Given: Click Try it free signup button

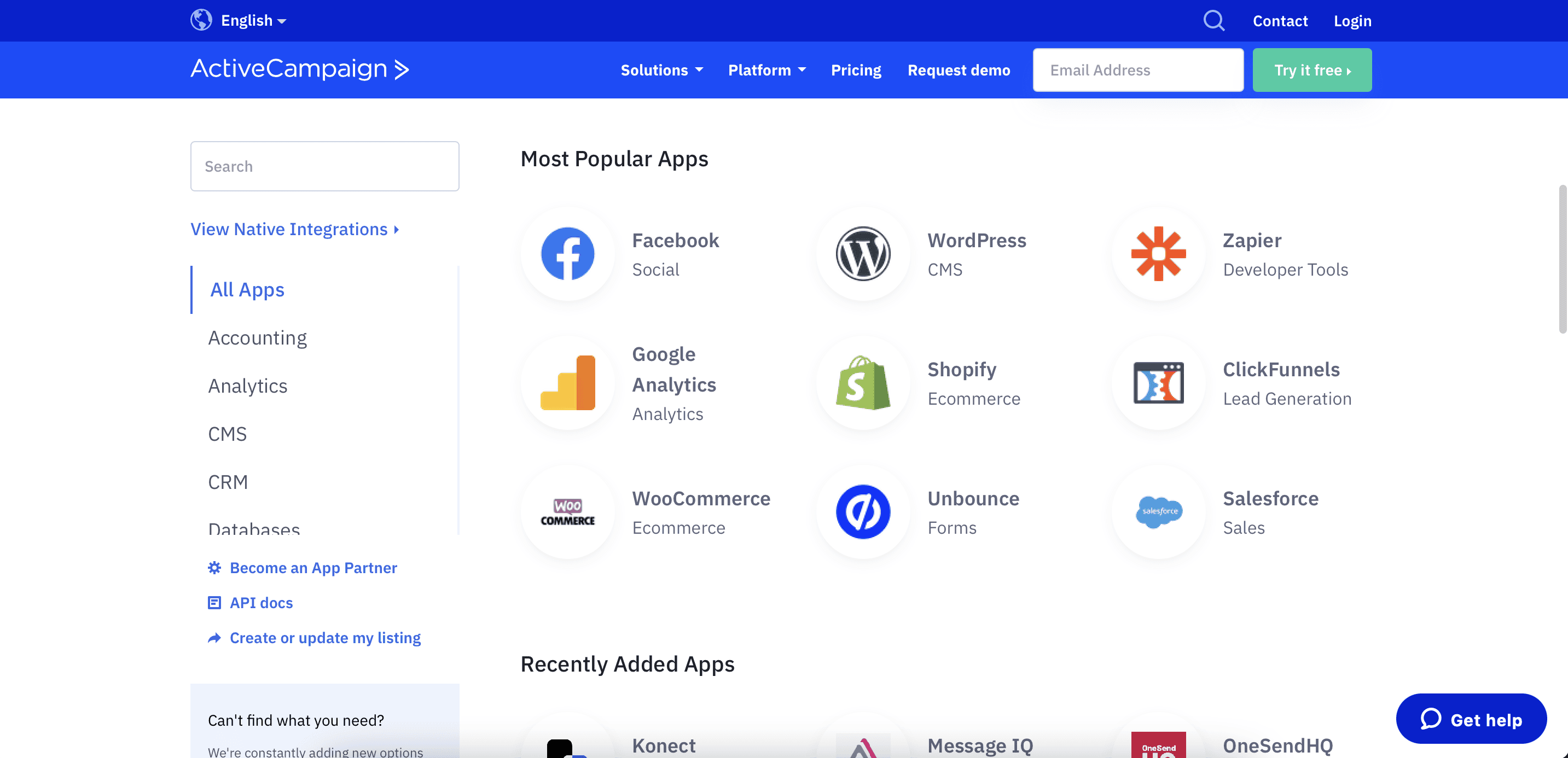Looking at the screenshot, I should [x=1312, y=69].
